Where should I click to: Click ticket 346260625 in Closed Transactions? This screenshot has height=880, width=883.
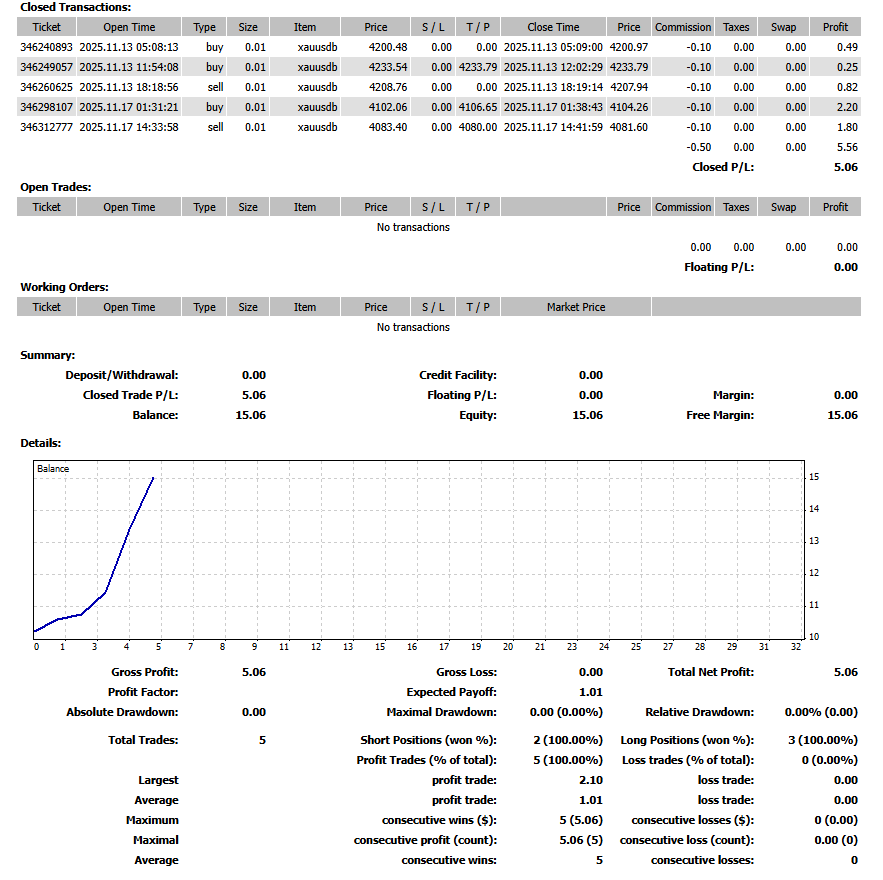coord(46,87)
